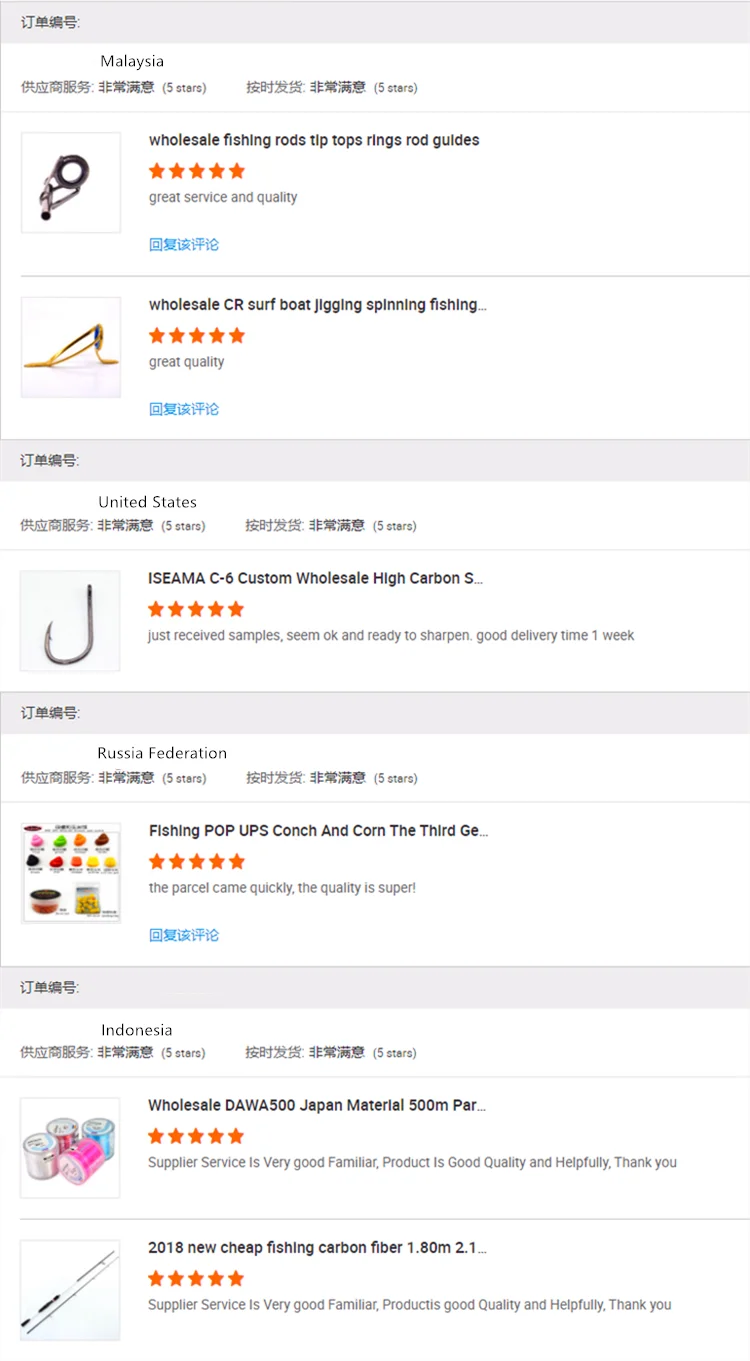Click the ISEAMA C-6 Custom Wholesale title
Viewport: 750px width, 1361px height.
tap(315, 578)
